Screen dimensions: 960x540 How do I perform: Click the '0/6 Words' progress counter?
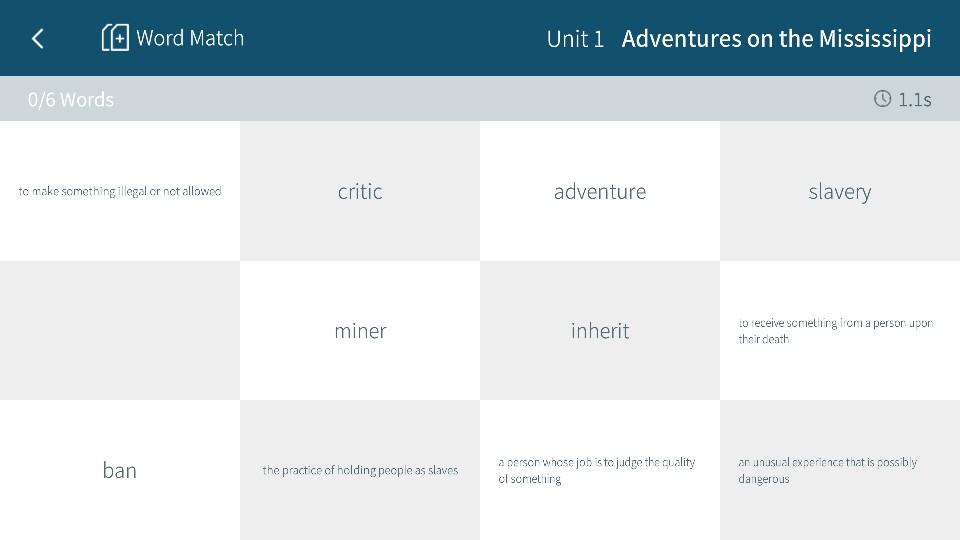click(71, 99)
